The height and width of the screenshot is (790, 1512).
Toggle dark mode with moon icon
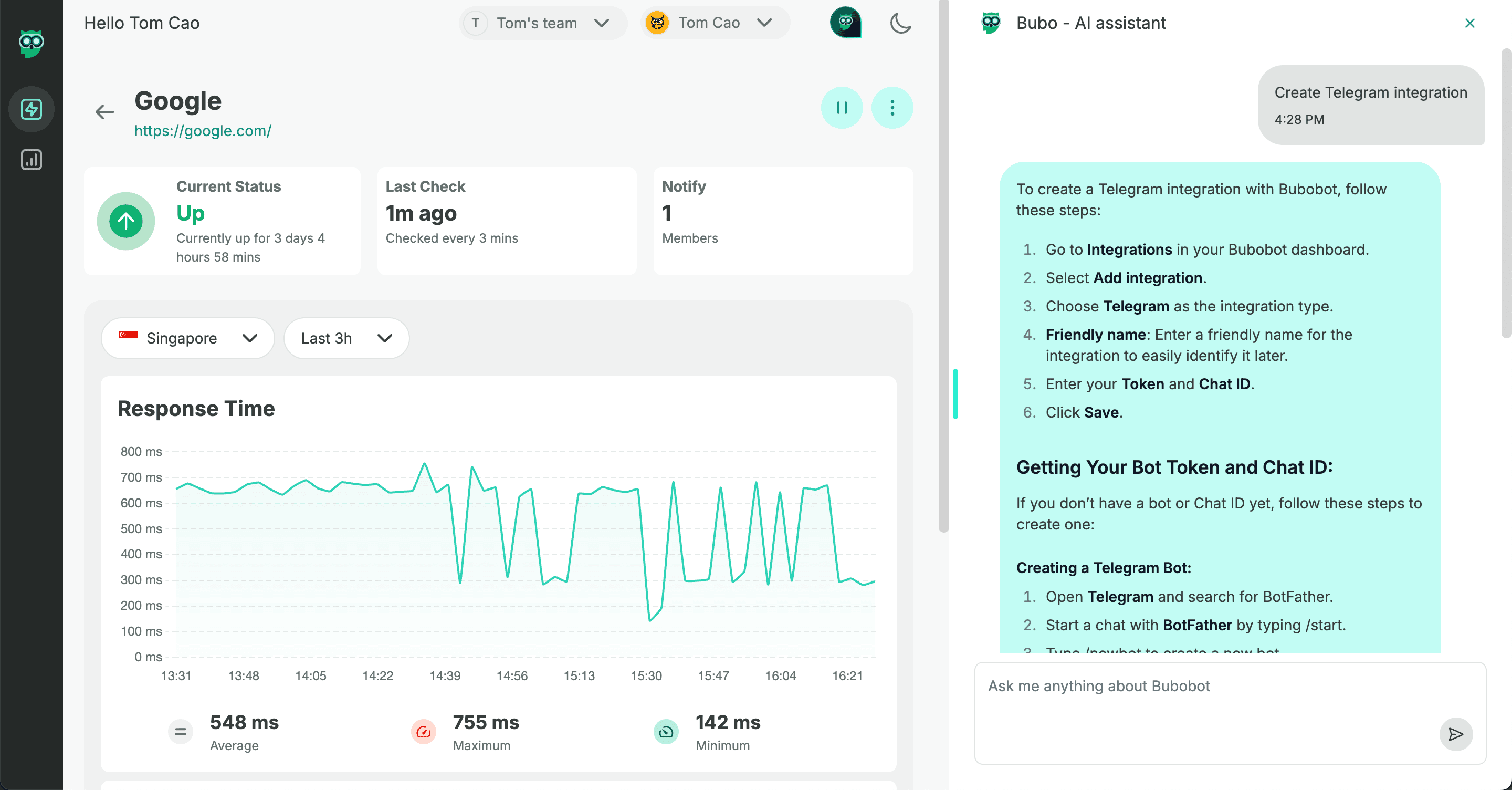(900, 23)
